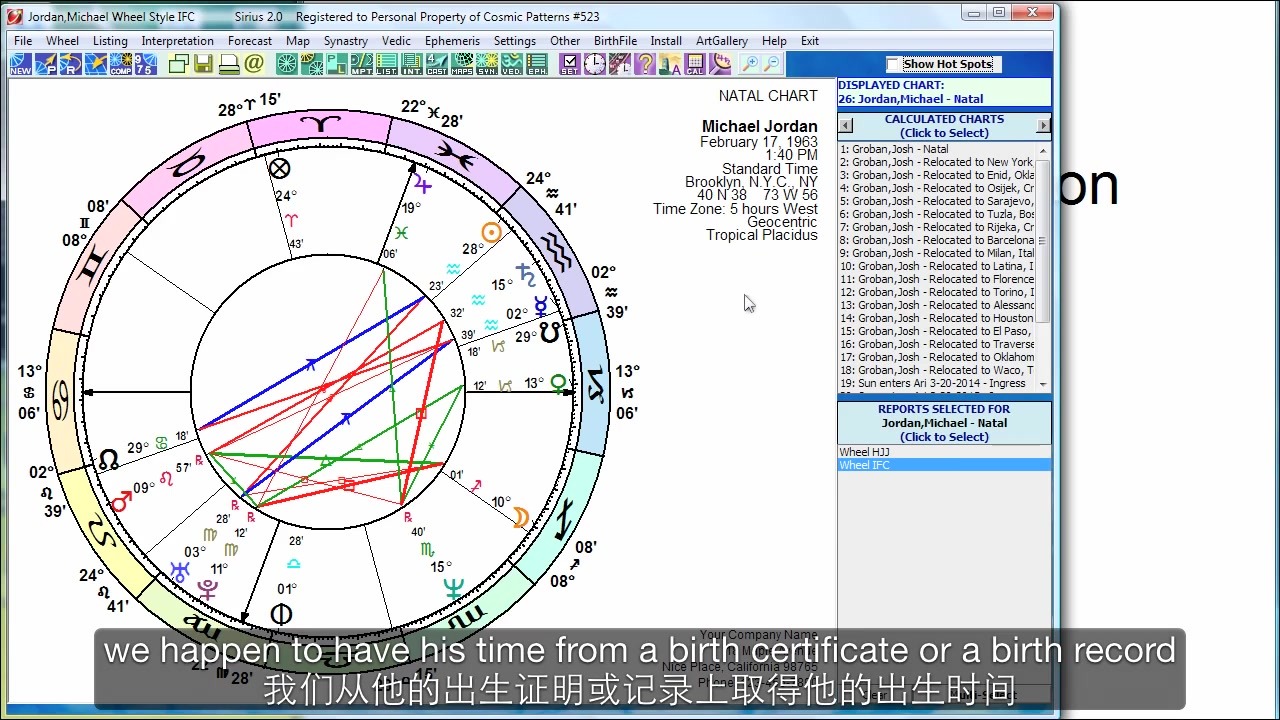This screenshot has width=1280, height=720.
Task: Select 'Wheel HJJ' report
Action: [944, 452]
